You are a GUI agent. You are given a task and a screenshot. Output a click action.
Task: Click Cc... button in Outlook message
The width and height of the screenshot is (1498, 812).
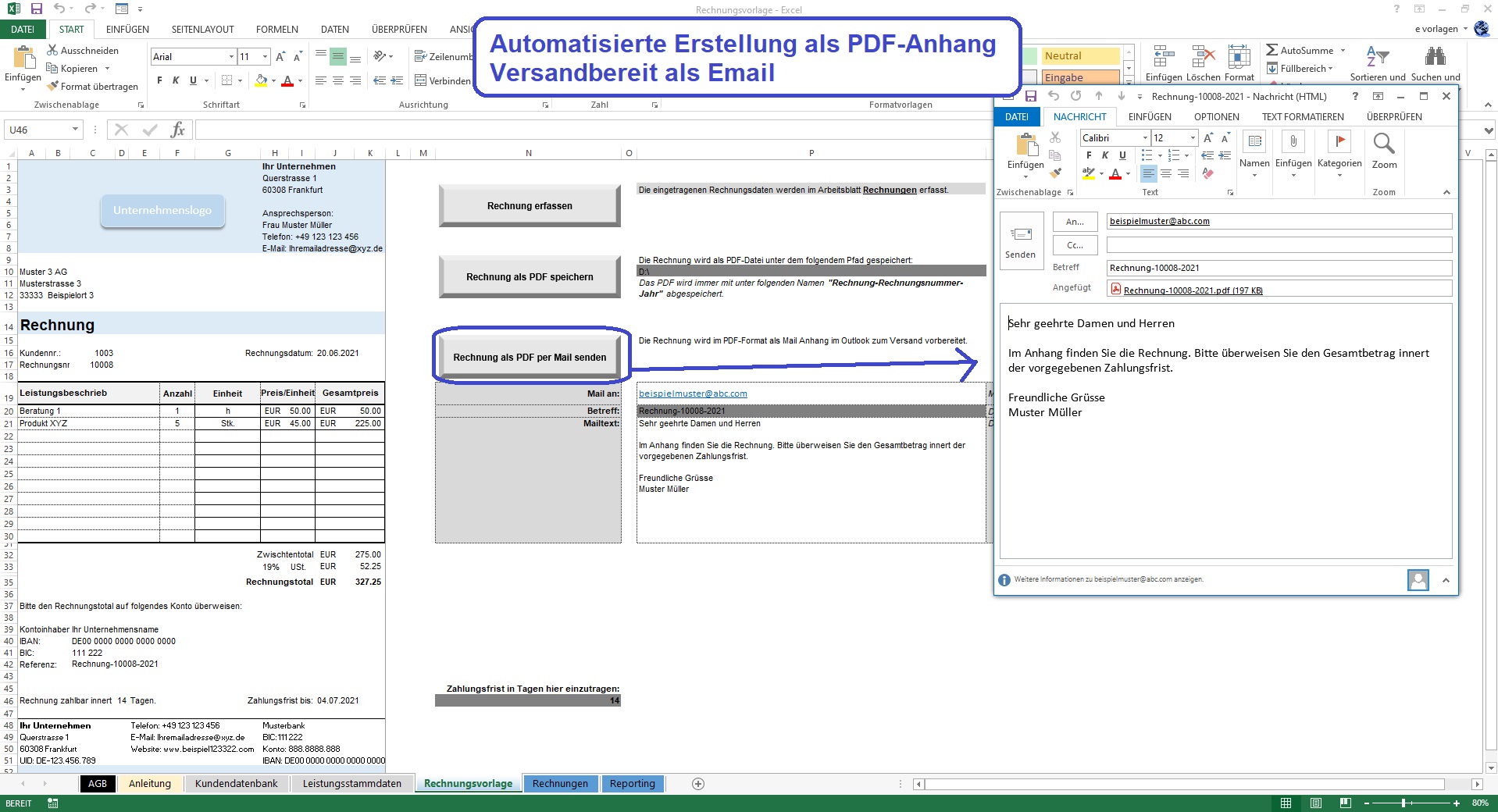(x=1075, y=245)
